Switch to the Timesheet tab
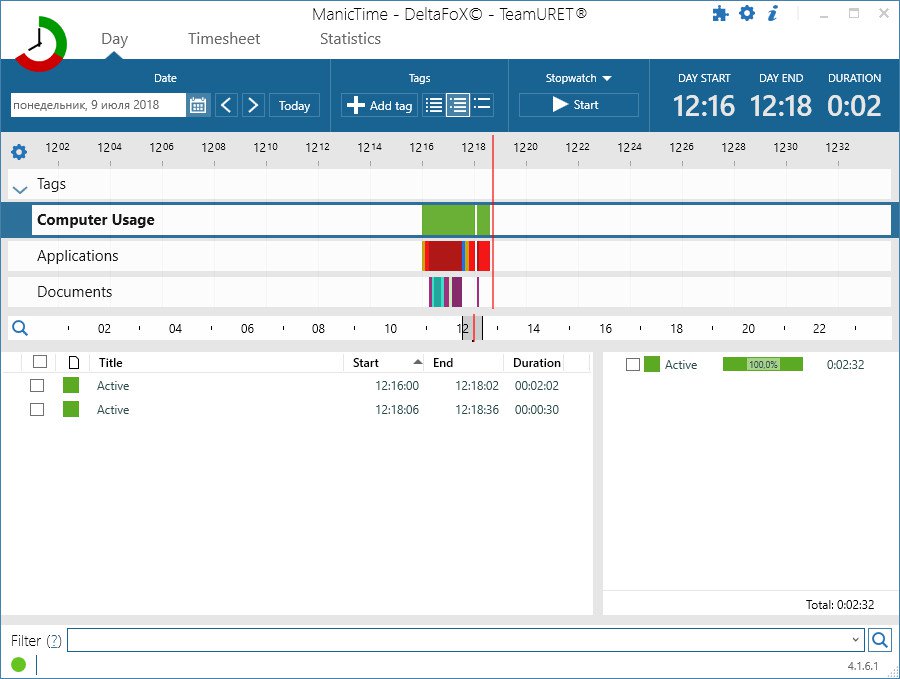 pyautogui.click(x=224, y=38)
